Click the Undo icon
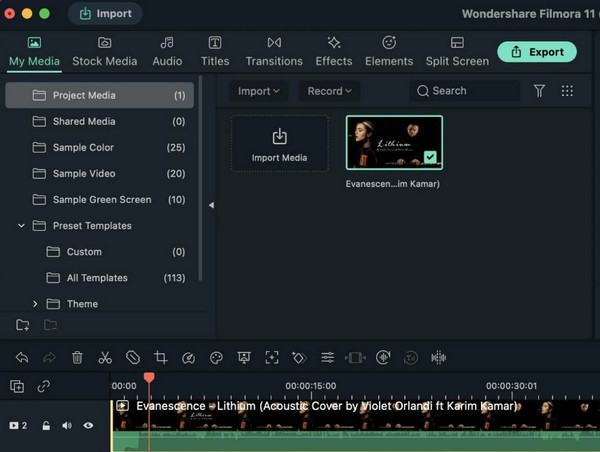 [22, 358]
